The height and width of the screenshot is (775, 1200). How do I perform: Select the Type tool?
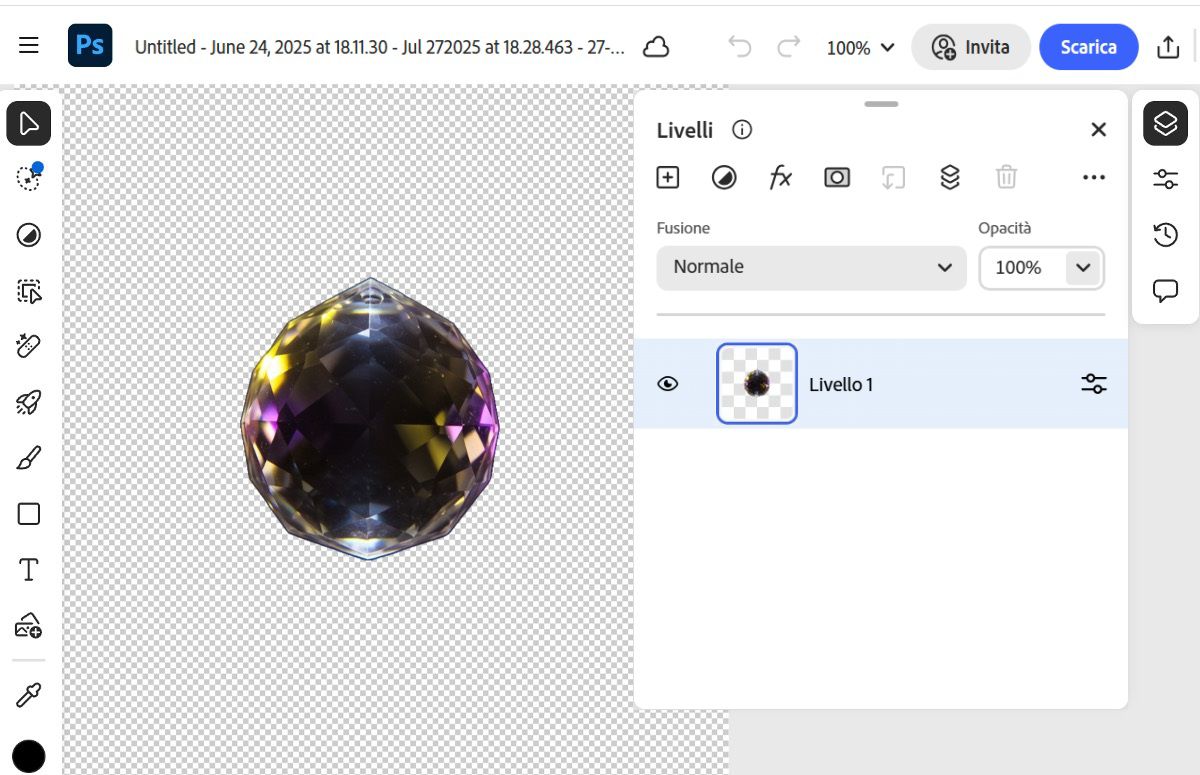point(28,569)
